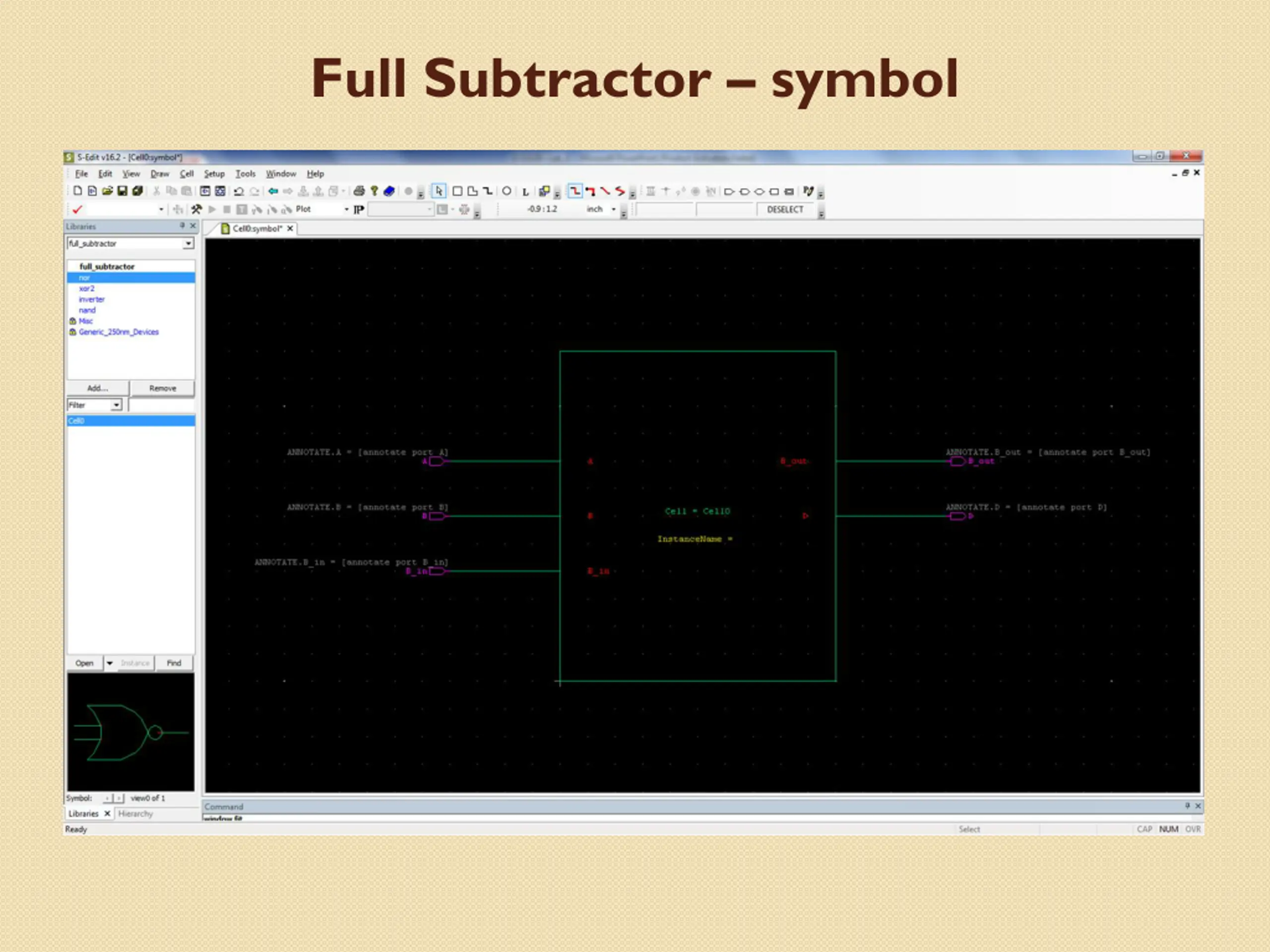The image size is (1270, 952).
Task: Click the hammer Setup Simulation icon
Action: click(196, 209)
